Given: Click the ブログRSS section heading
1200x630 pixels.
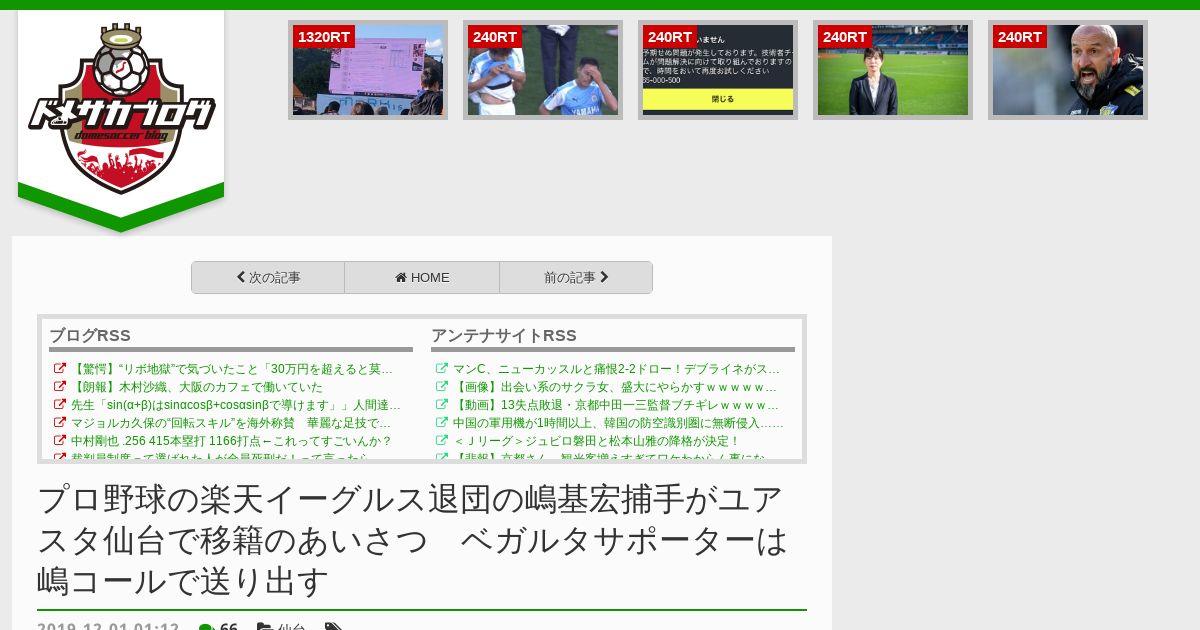Looking at the screenshot, I should (x=90, y=336).
